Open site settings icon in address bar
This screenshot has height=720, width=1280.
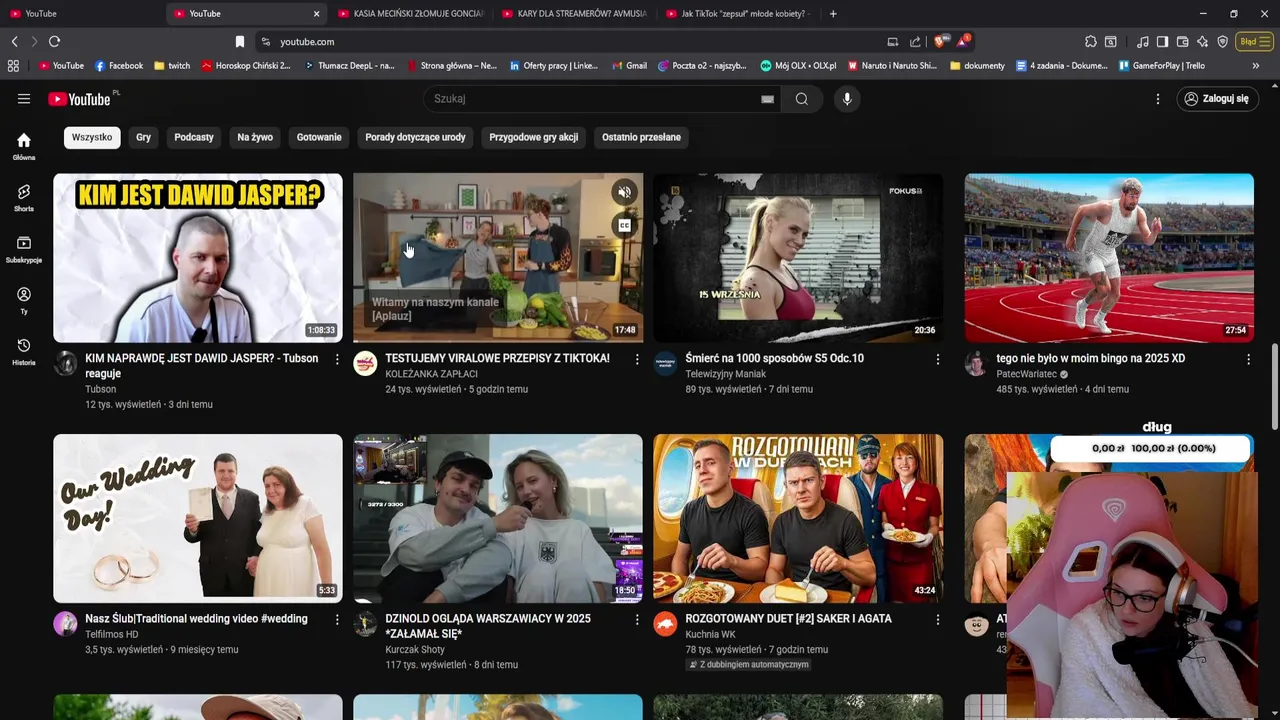(x=265, y=41)
